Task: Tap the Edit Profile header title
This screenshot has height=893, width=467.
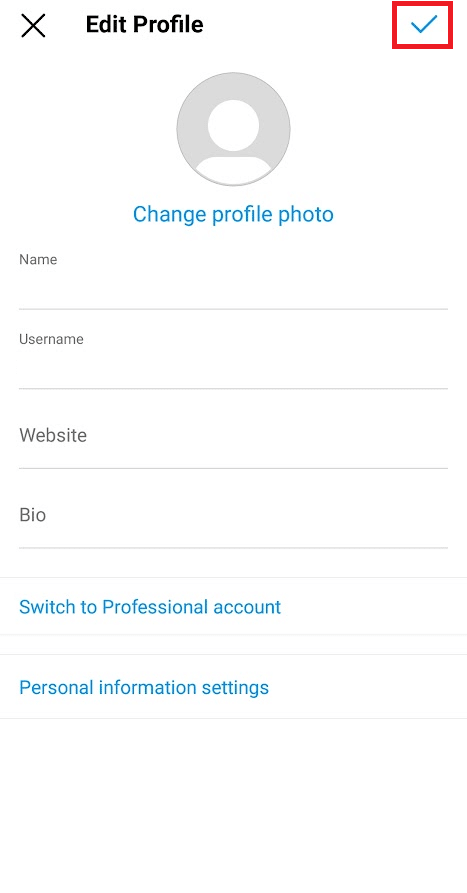Action: 144,24
